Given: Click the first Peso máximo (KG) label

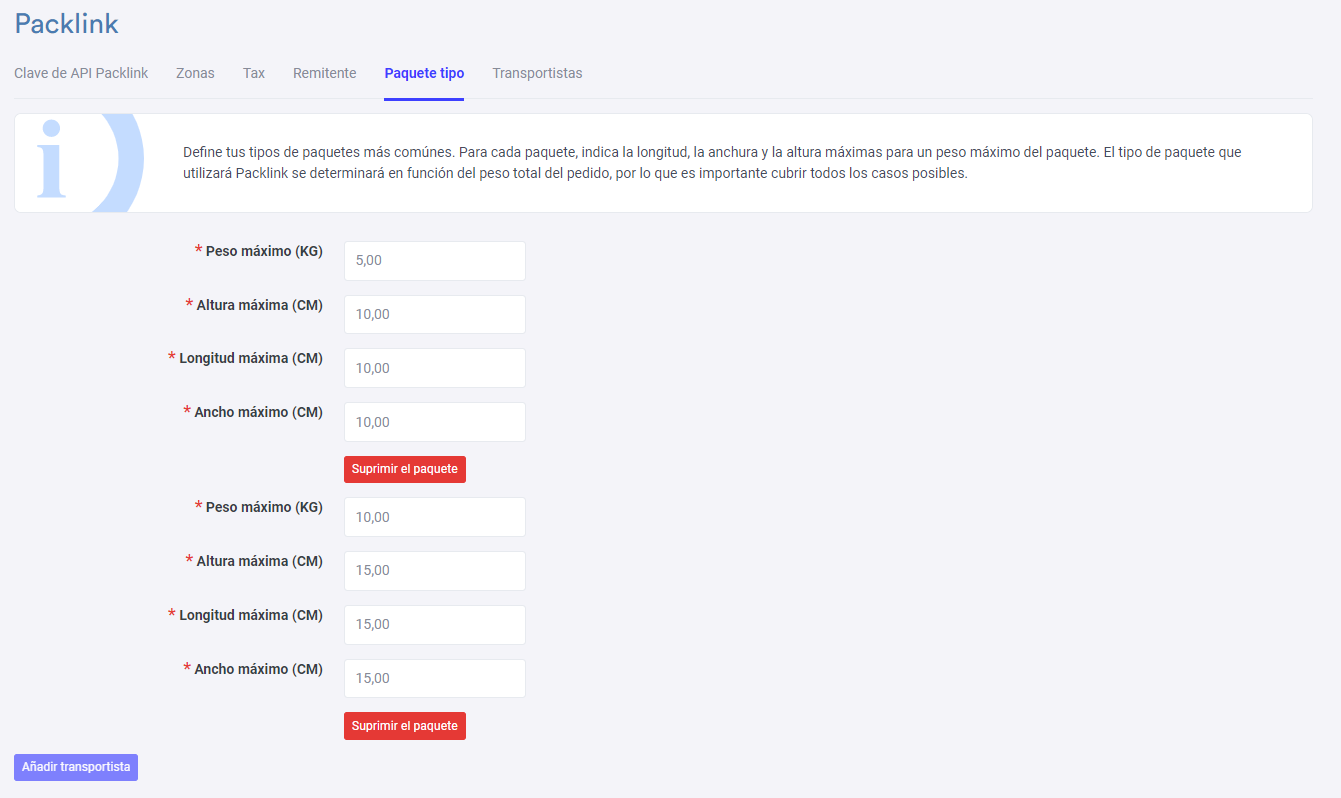Looking at the screenshot, I should (264, 251).
